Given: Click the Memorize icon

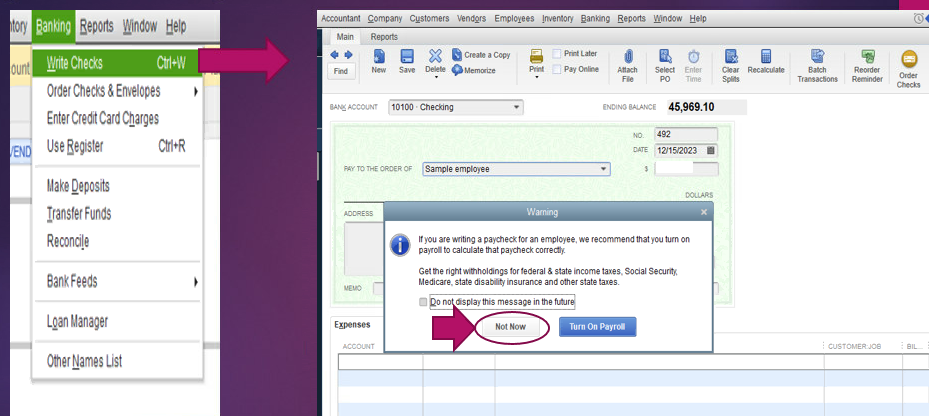Looking at the screenshot, I should coord(457,70).
